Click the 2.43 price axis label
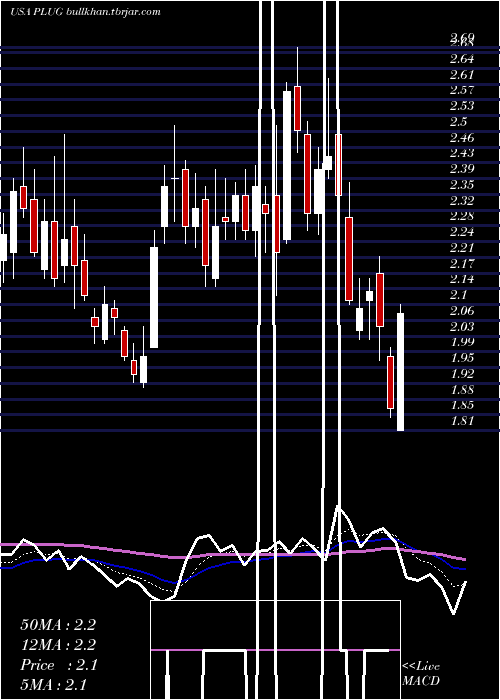Viewport: 500px width, 700px height. [462, 153]
